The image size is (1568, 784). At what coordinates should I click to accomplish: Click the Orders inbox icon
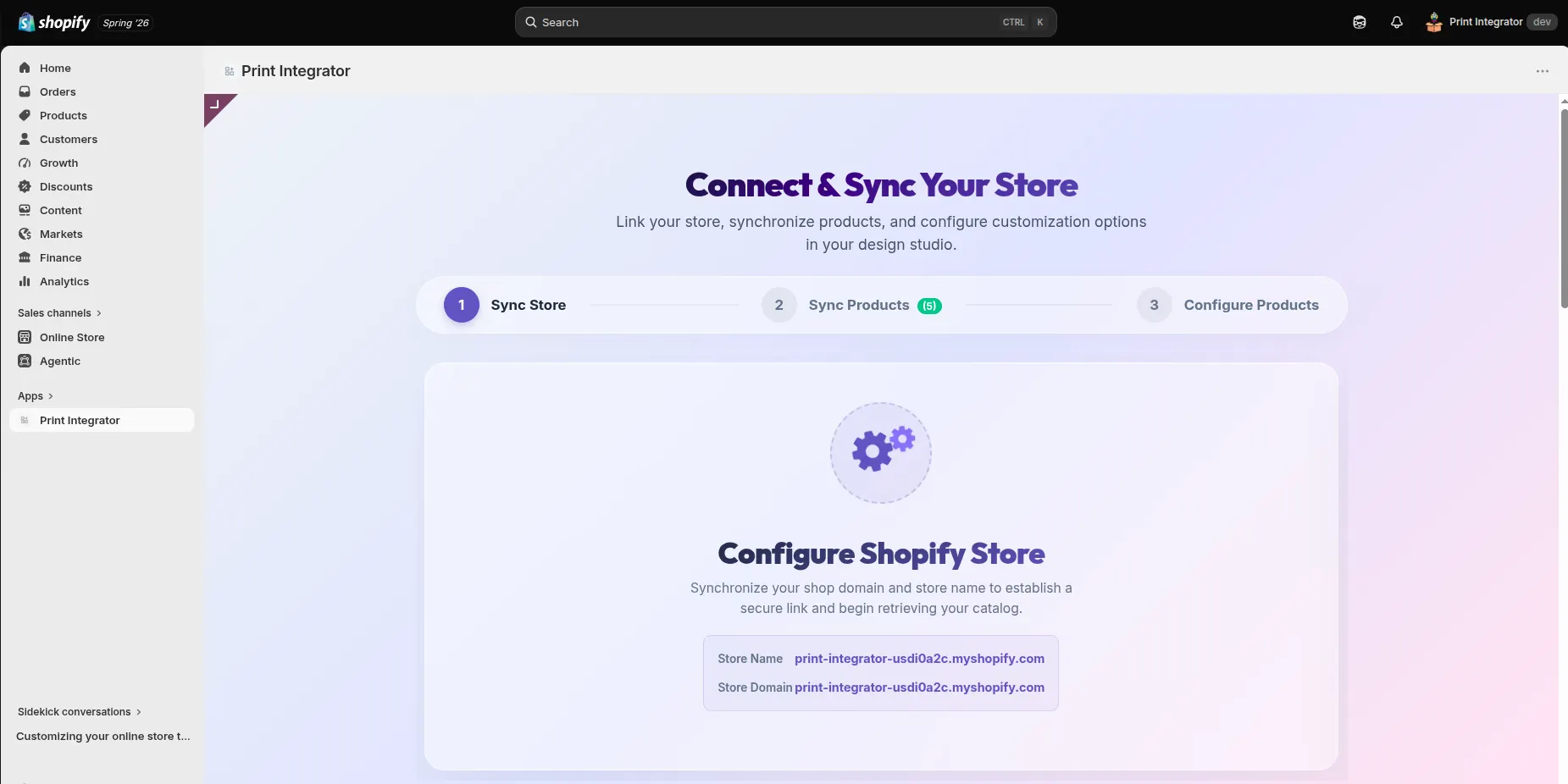[x=25, y=91]
